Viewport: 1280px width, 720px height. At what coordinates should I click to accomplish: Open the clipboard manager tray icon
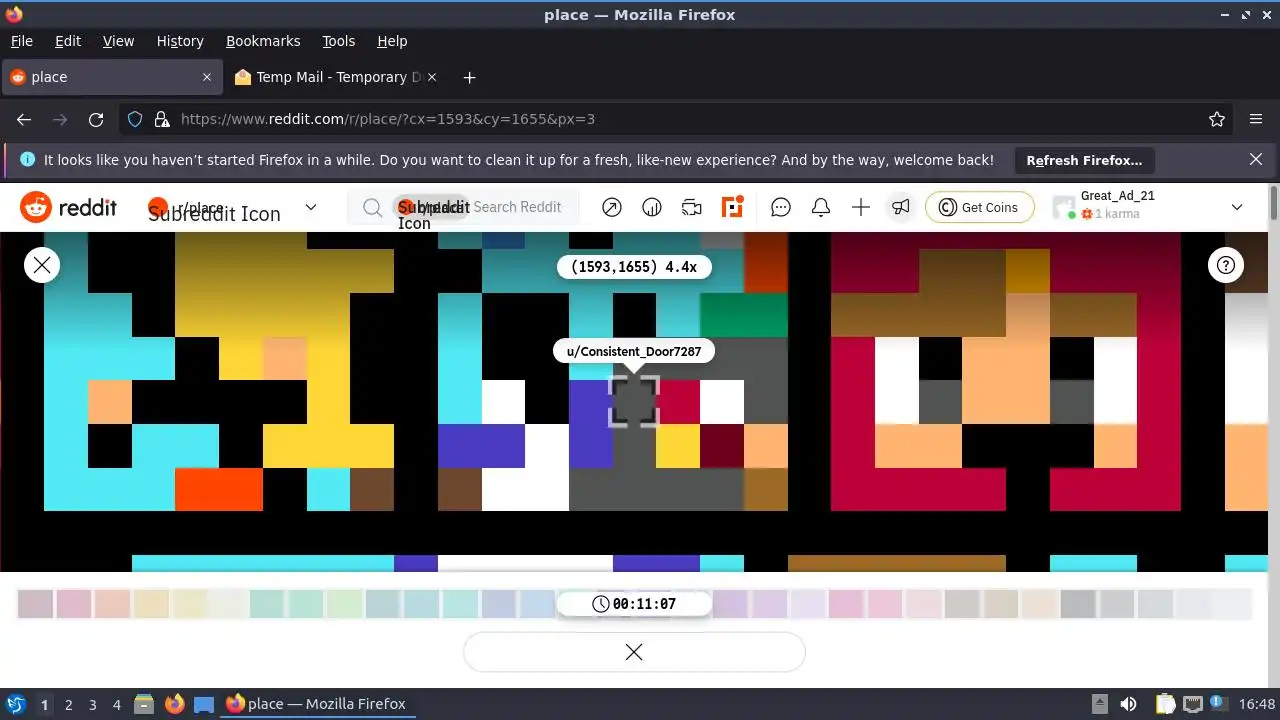pos(1165,704)
